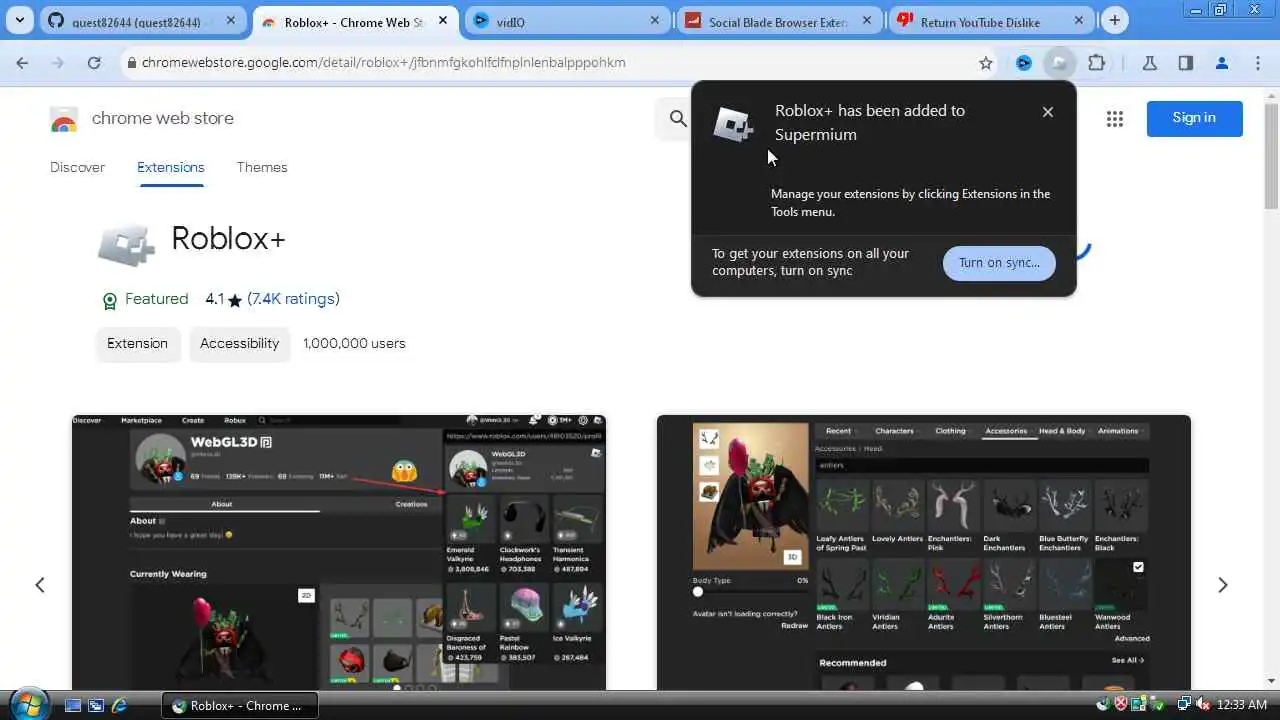Bookmark this page with the star
Viewport: 1280px width, 720px height.
[986, 62]
